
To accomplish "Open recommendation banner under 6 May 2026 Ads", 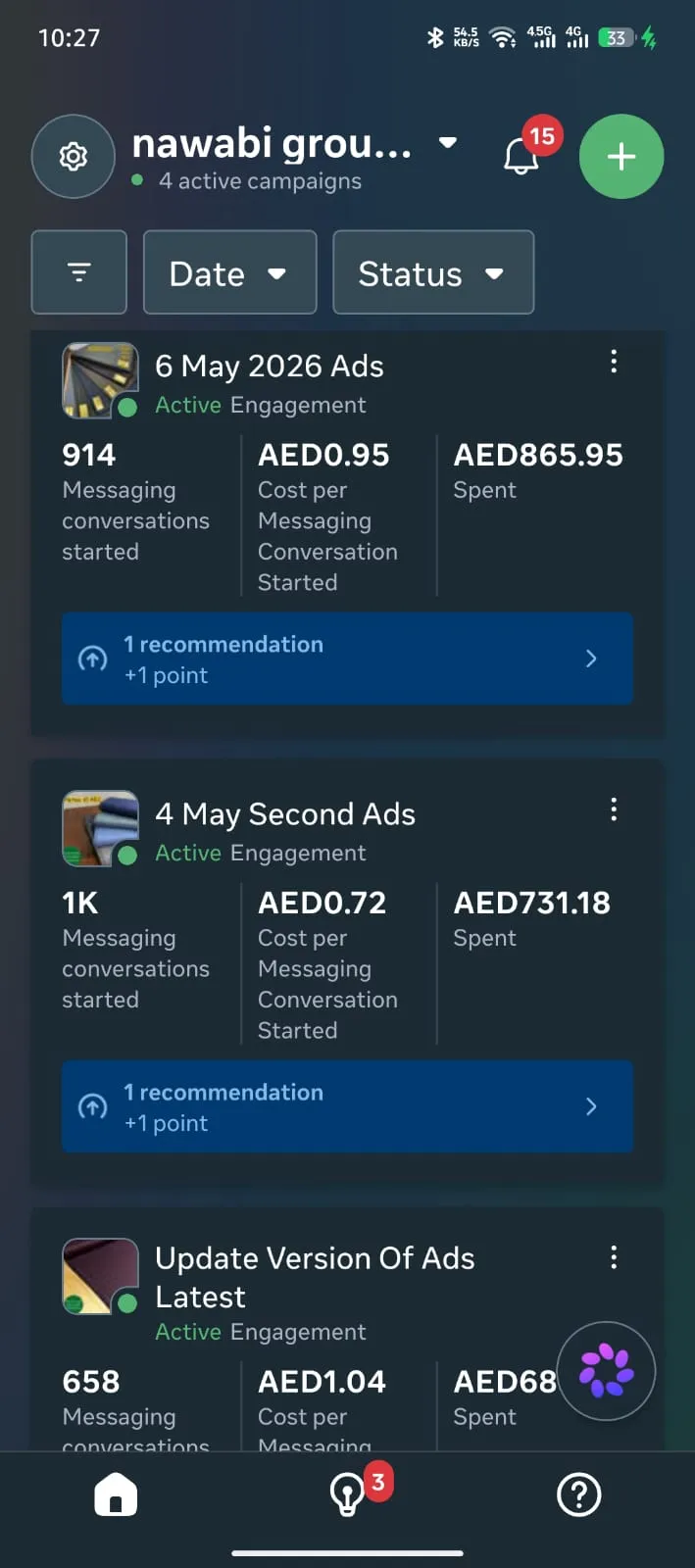I will pos(347,659).
